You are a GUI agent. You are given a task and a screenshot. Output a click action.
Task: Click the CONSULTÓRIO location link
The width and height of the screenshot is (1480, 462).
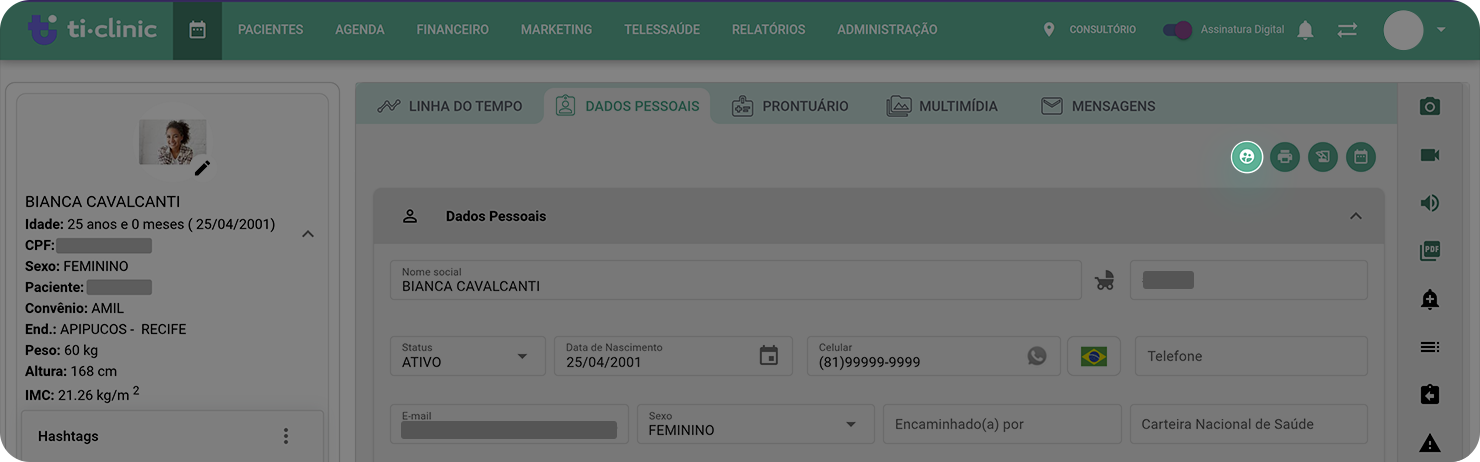(1089, 30)
